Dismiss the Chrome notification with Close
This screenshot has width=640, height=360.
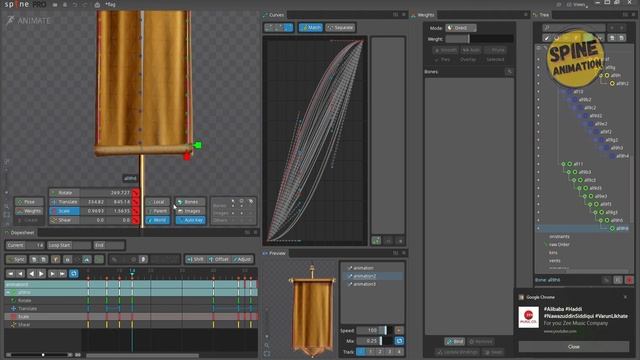[573, 347]
